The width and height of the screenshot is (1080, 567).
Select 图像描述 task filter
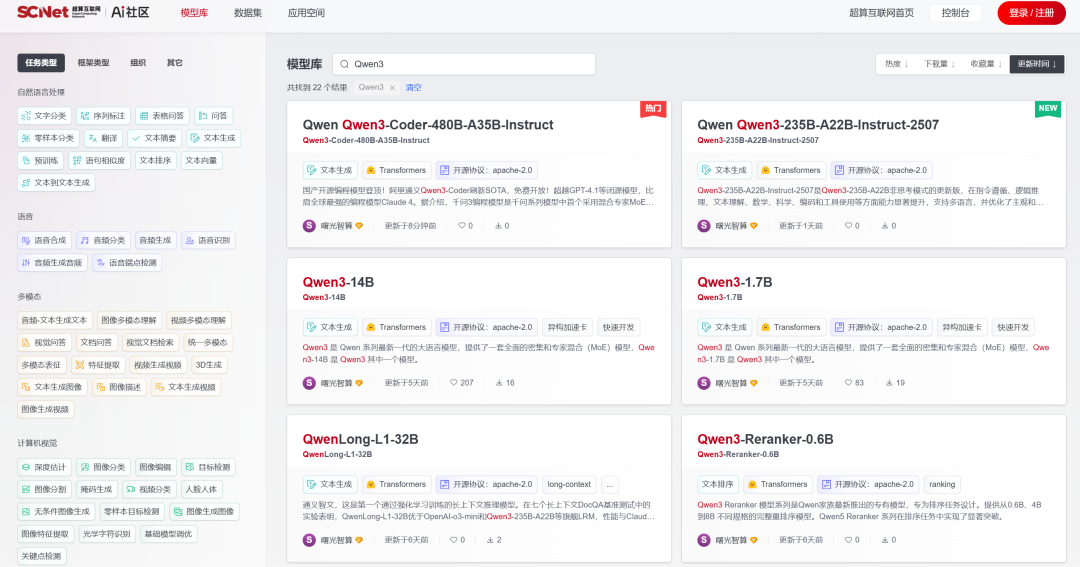(x=118, y=387)
